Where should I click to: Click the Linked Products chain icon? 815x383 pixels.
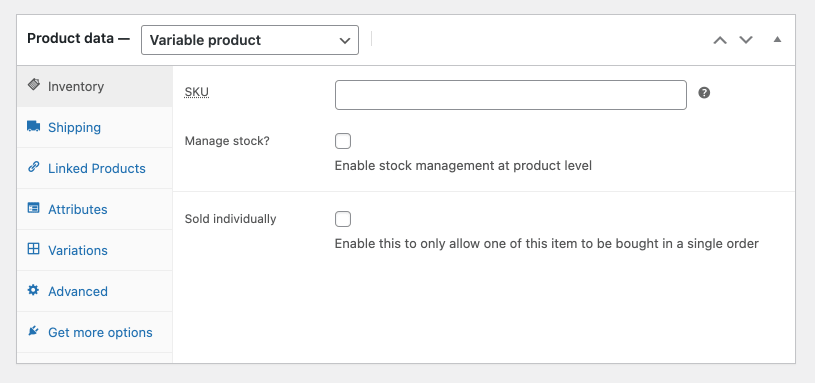click(x=33, y=167)
